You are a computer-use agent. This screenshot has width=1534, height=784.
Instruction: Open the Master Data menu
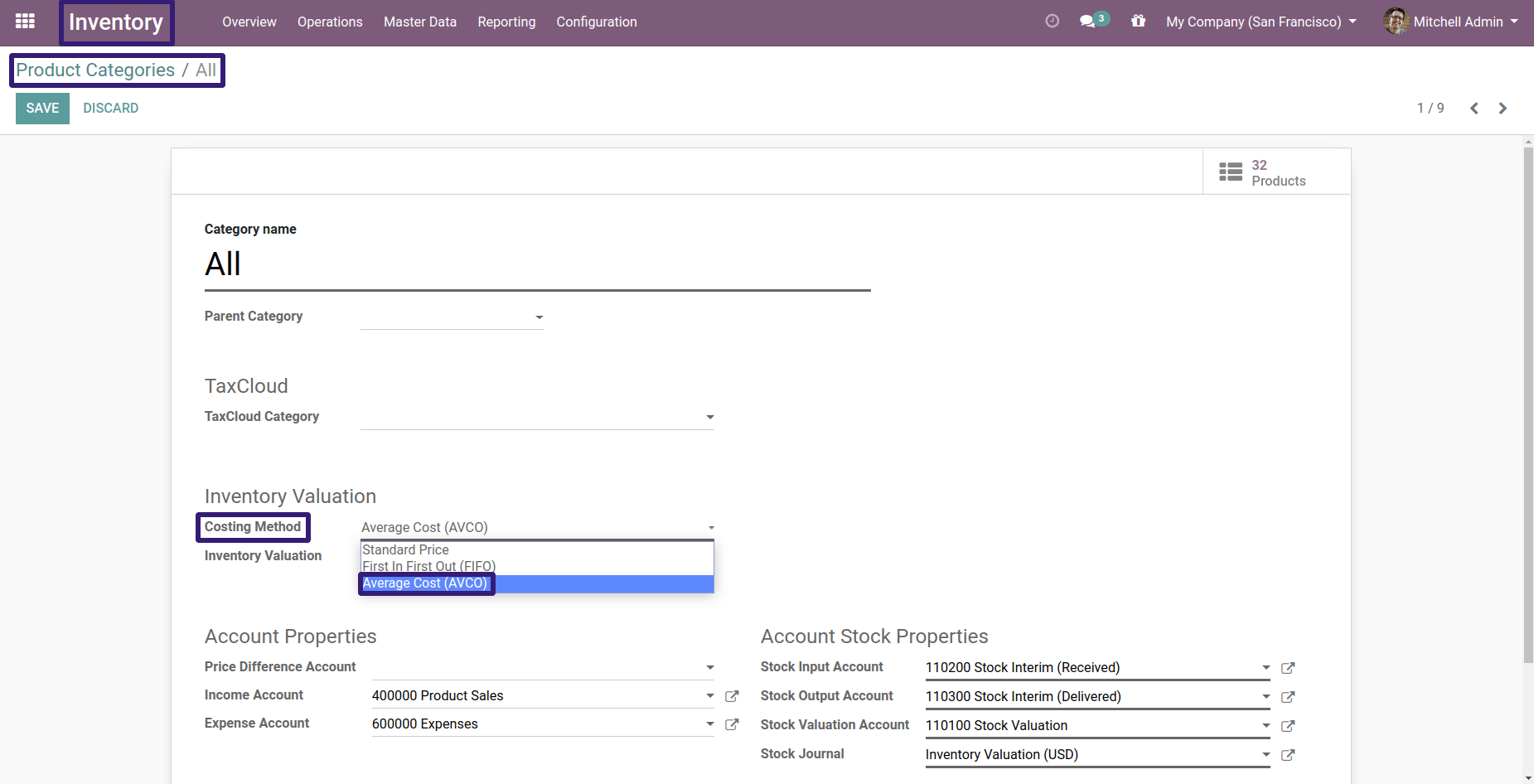[x=420, y=22]
